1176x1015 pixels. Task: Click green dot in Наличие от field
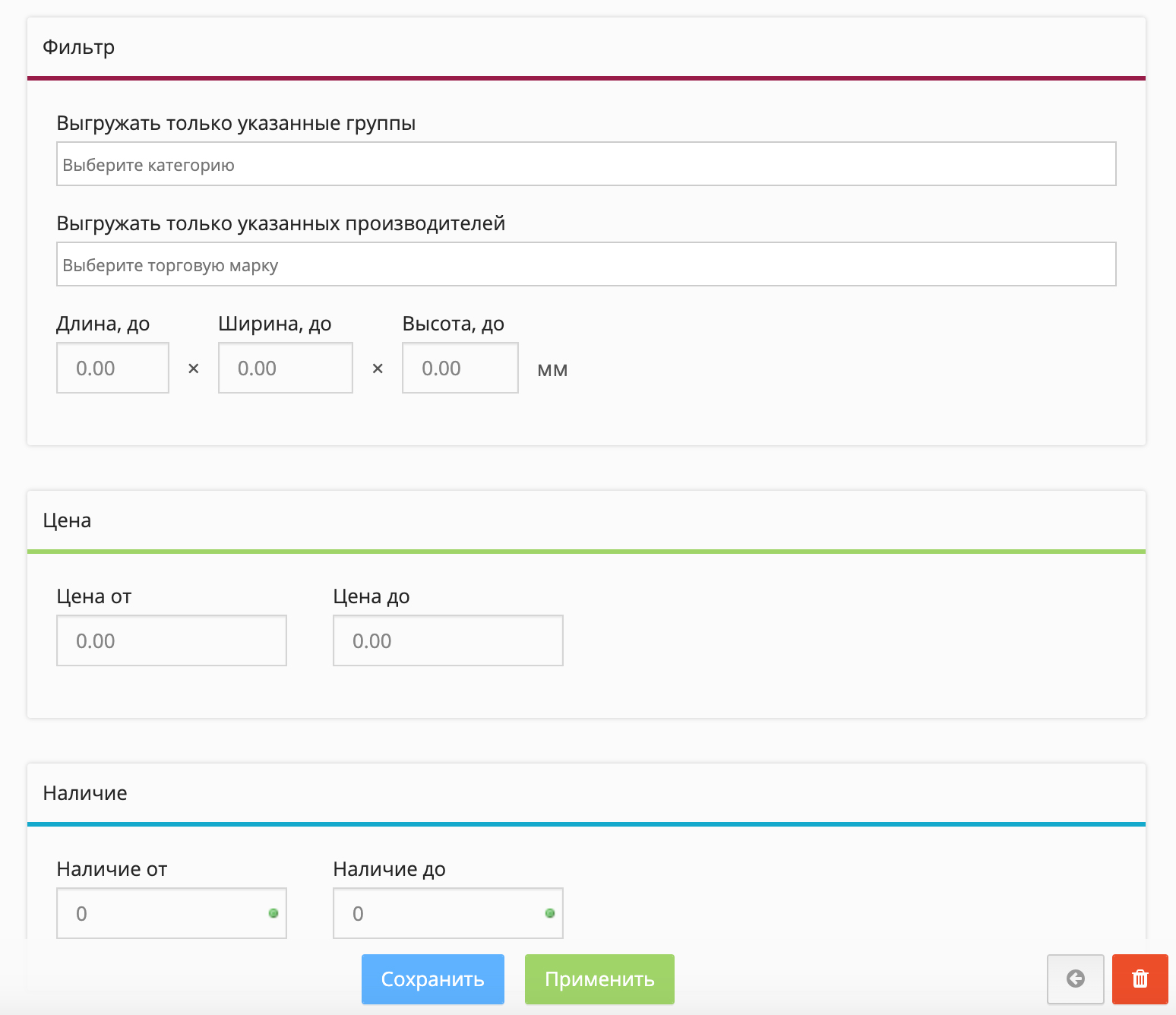coord(273,913)
